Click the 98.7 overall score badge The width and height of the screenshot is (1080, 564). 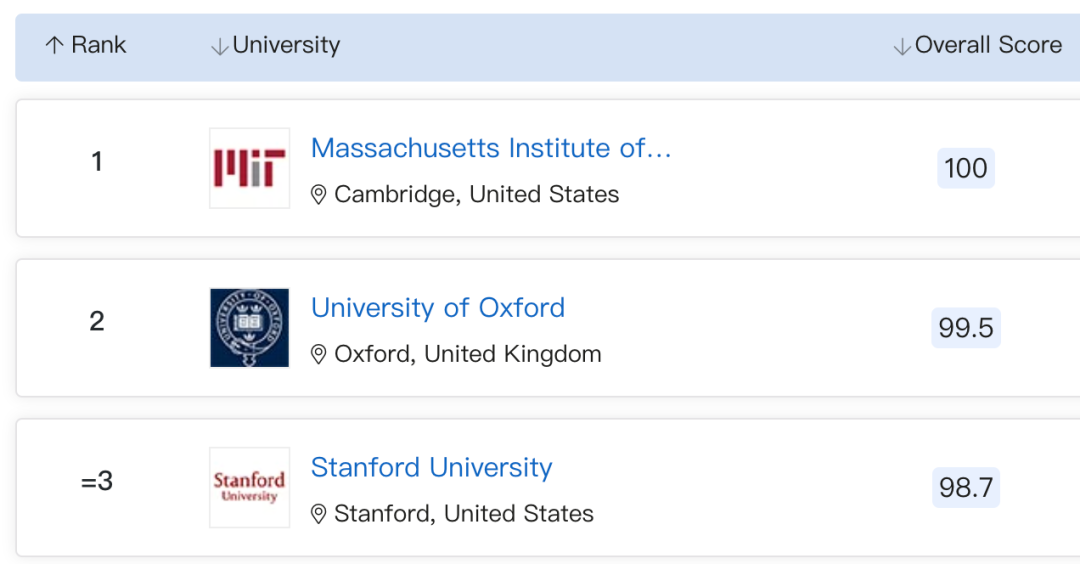coord(966,488)
